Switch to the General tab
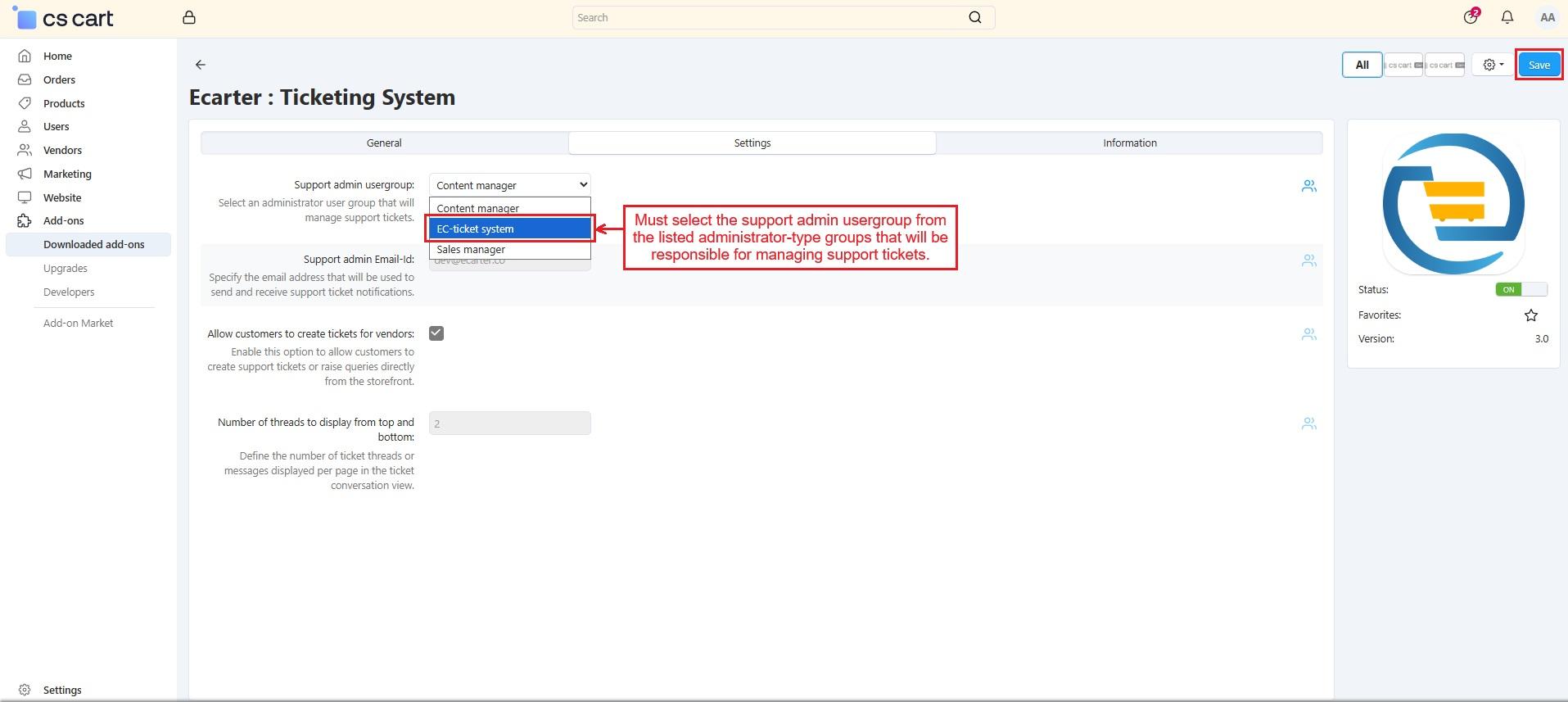The image size is (1568, 702). 384,143
